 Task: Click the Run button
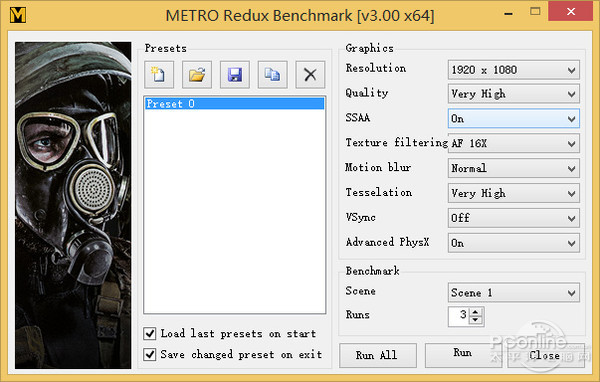point(463,355)
